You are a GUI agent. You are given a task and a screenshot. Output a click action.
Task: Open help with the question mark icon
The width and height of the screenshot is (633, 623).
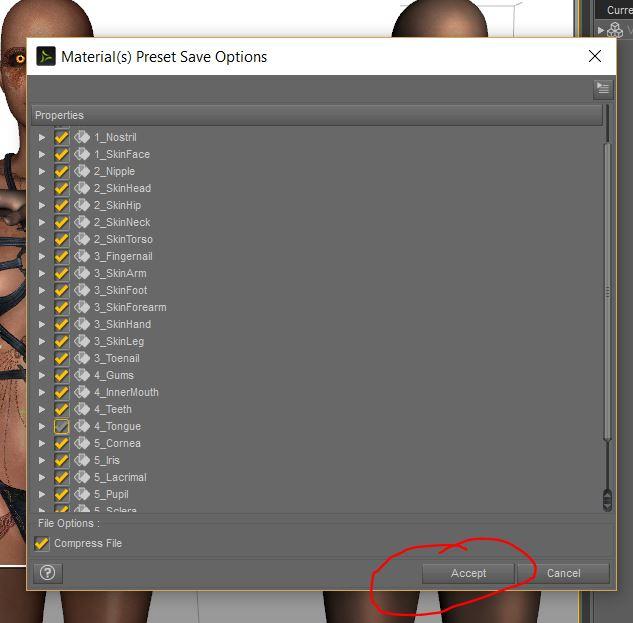click(48, 573)
